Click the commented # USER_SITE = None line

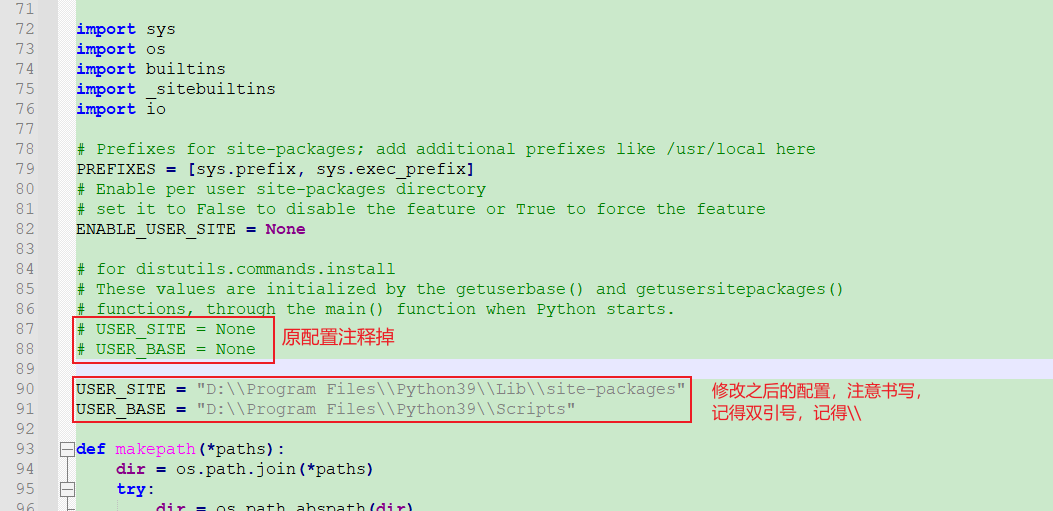166,329
